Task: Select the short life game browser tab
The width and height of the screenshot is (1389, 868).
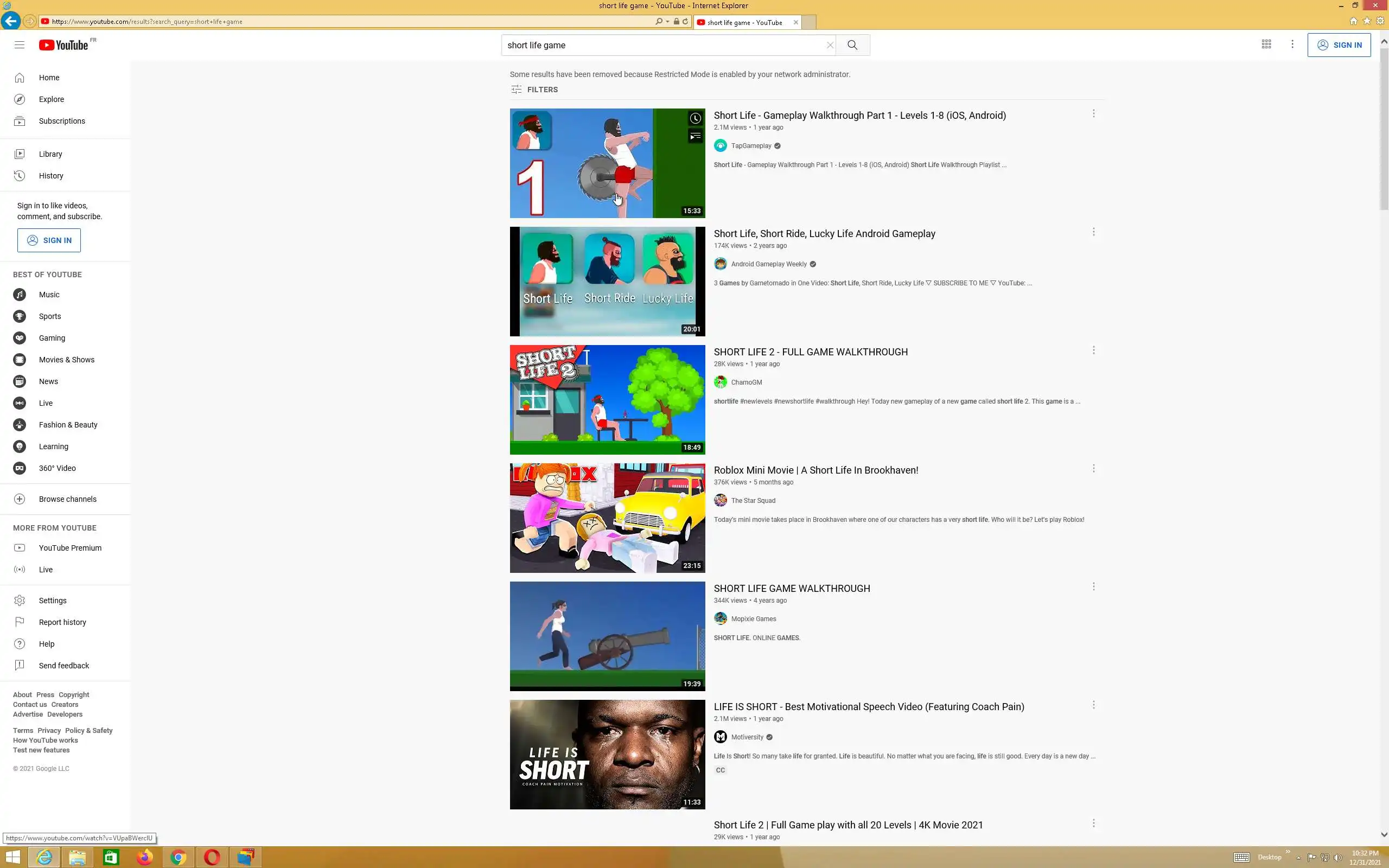Action: [x=744, y=22]
